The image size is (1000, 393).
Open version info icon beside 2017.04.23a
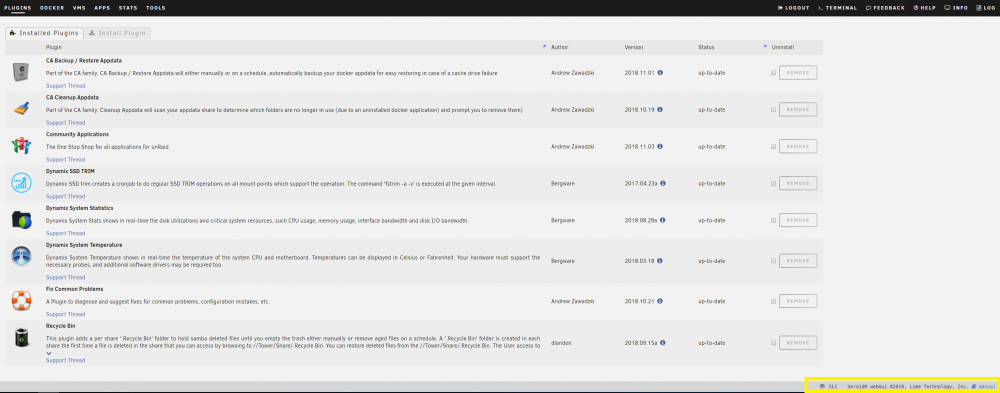pyautogui.click(x=663, y=183)
